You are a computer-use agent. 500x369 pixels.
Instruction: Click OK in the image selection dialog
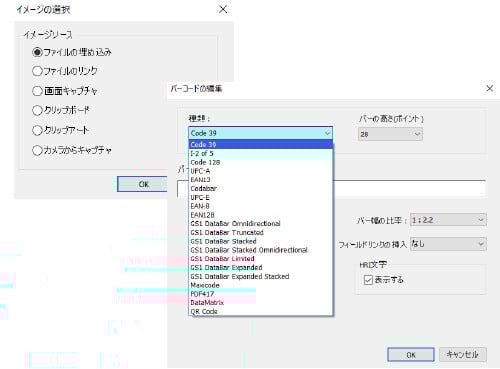[142, 184]
